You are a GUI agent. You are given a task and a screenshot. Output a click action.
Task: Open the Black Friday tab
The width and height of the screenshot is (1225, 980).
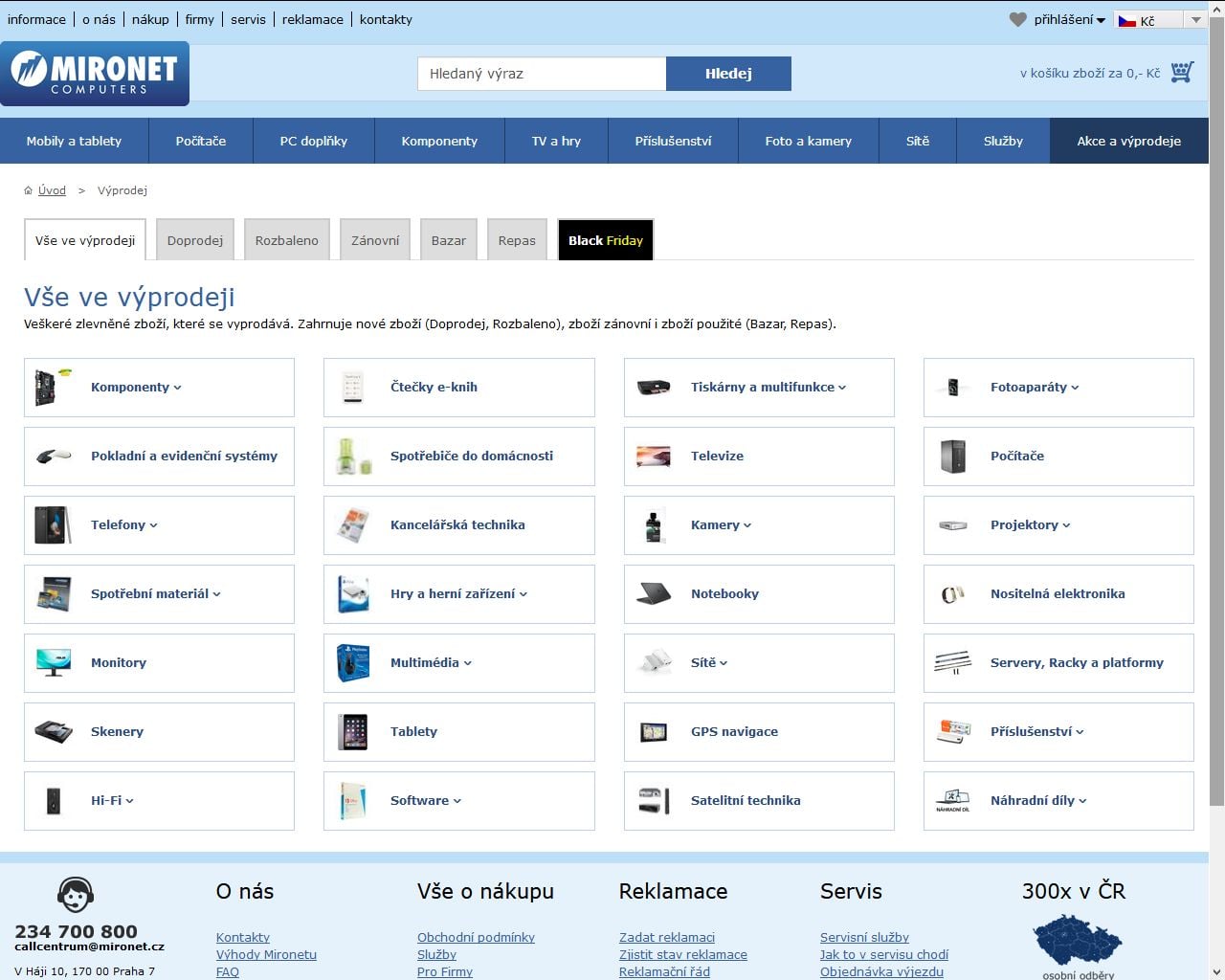coord(606,240)
